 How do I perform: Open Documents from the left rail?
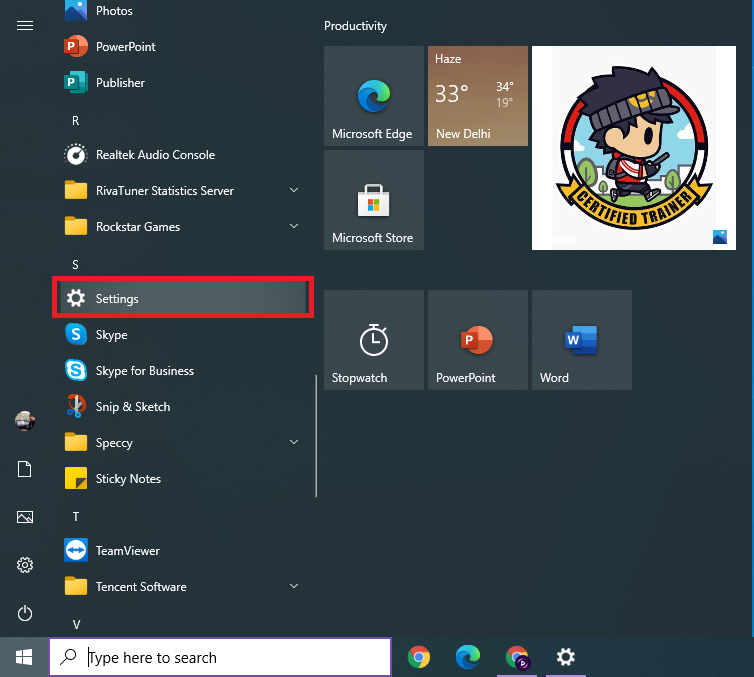click(25, 469)
